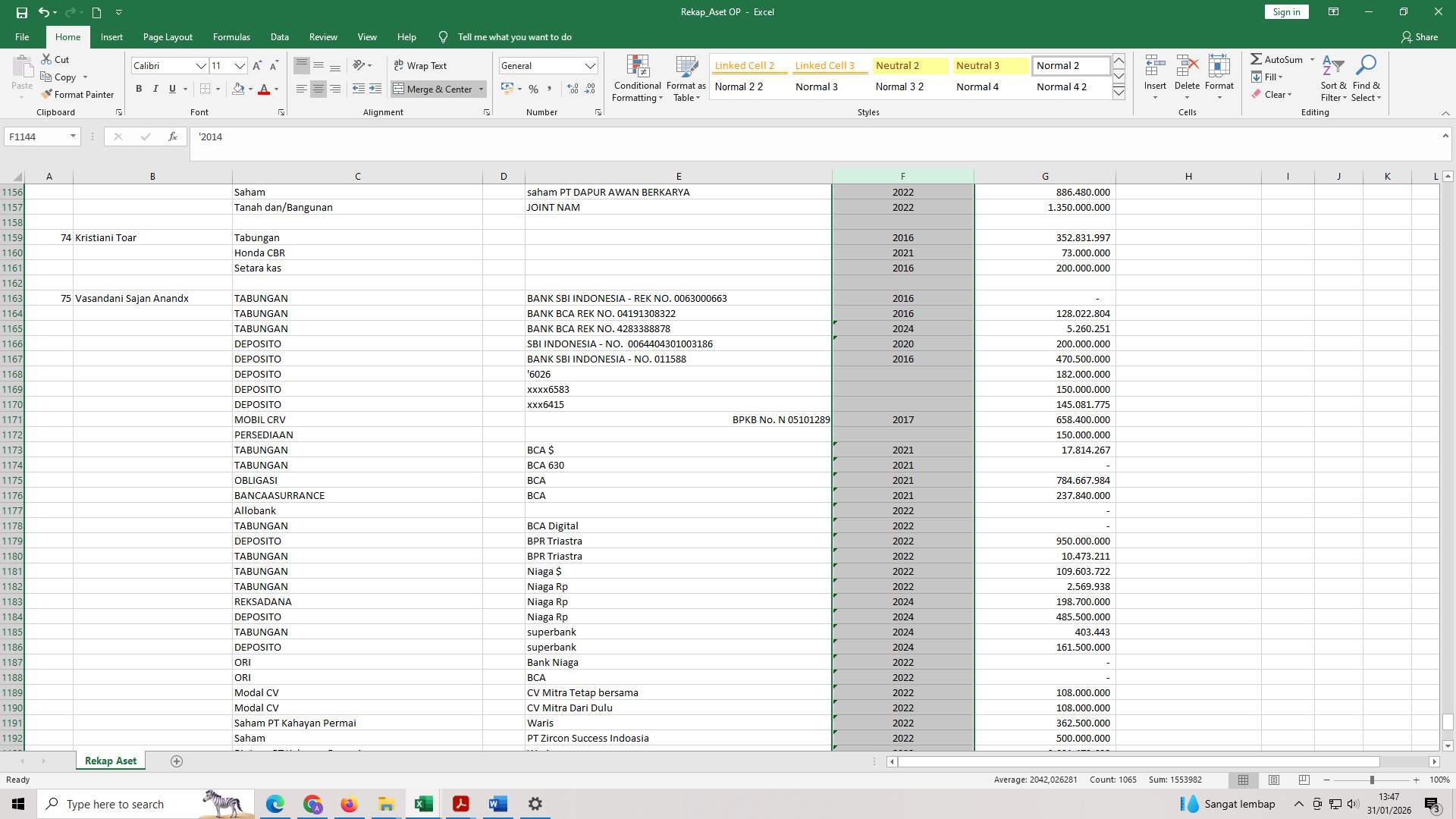This screenshot has height=819, width=1456.
Task: Open the Font name dropdown
Action: pyautogui.click(x=202, y=65)
